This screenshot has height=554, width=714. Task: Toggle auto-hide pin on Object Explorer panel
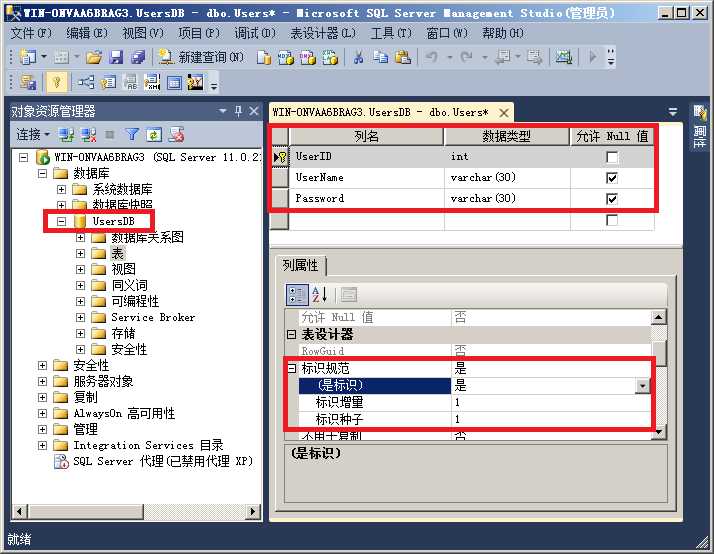238,111
